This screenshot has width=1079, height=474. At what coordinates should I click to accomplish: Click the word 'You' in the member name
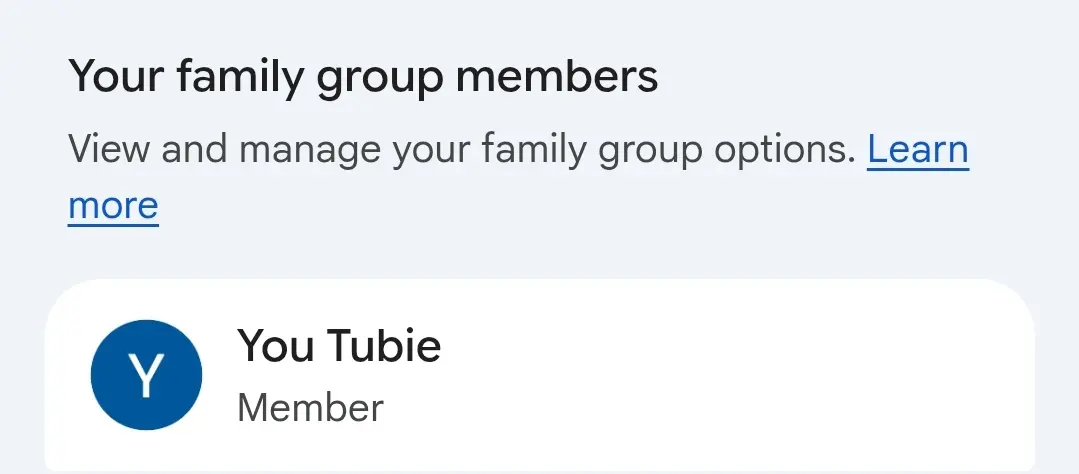[x=276, y=345]
